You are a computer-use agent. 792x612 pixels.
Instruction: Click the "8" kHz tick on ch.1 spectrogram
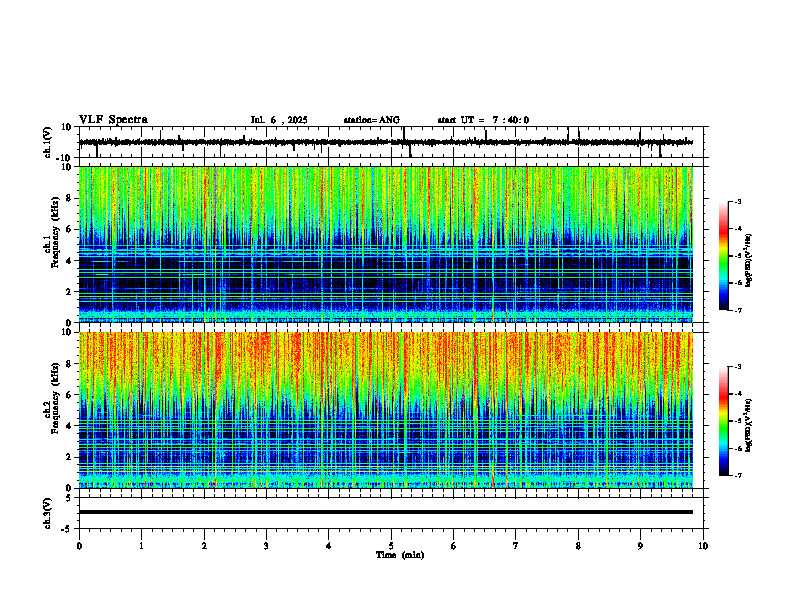tap(70, 198)
